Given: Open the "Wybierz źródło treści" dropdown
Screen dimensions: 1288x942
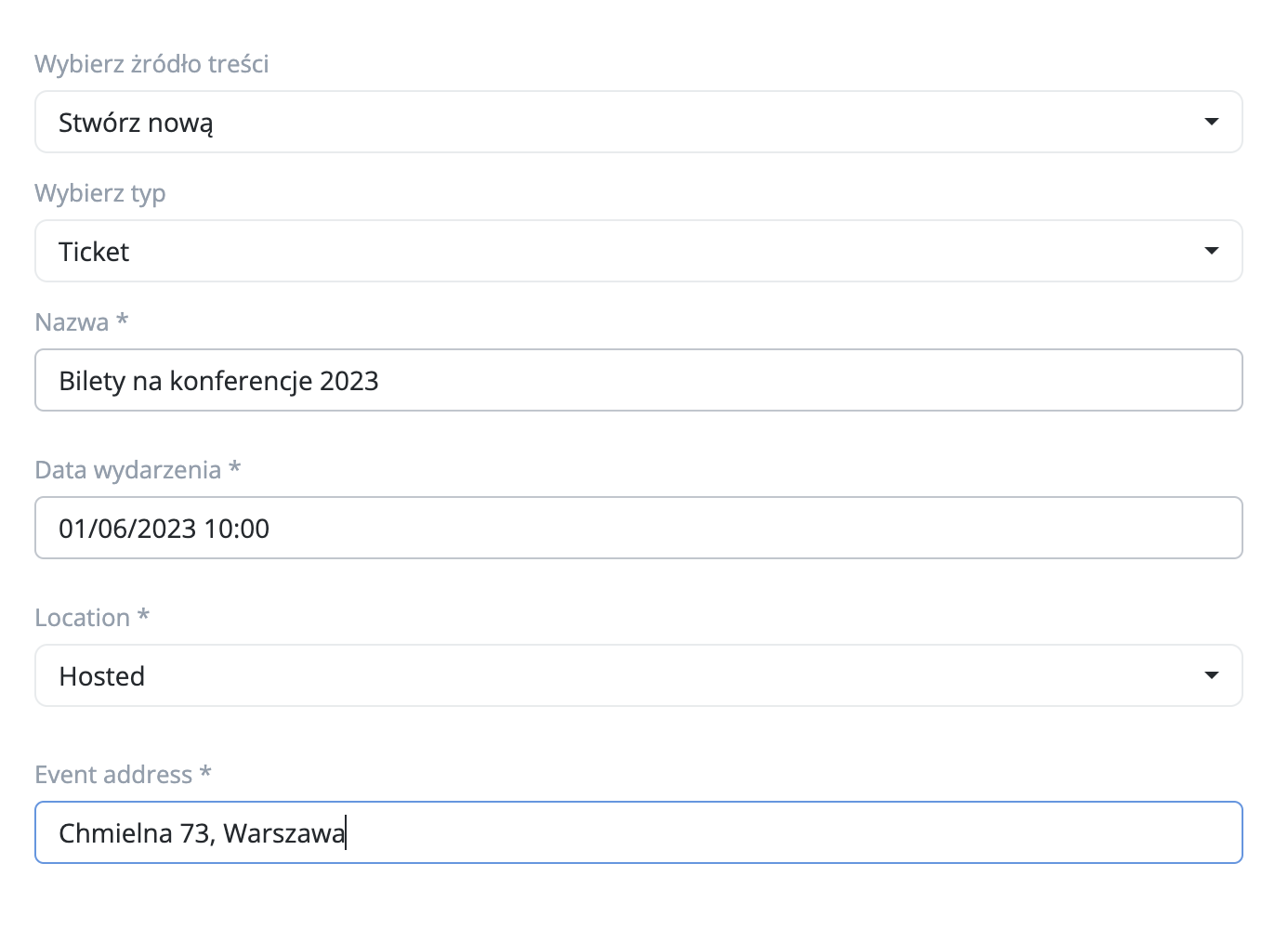Looking at the screenshot, I should [638, 122].
